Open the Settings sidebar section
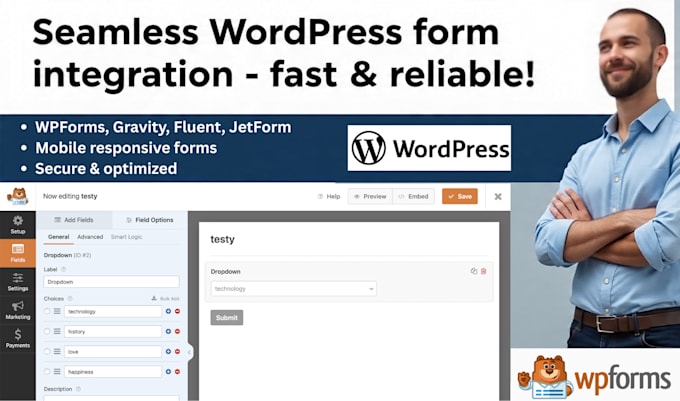This screenshot has height=401, width=680. [18, 282]
